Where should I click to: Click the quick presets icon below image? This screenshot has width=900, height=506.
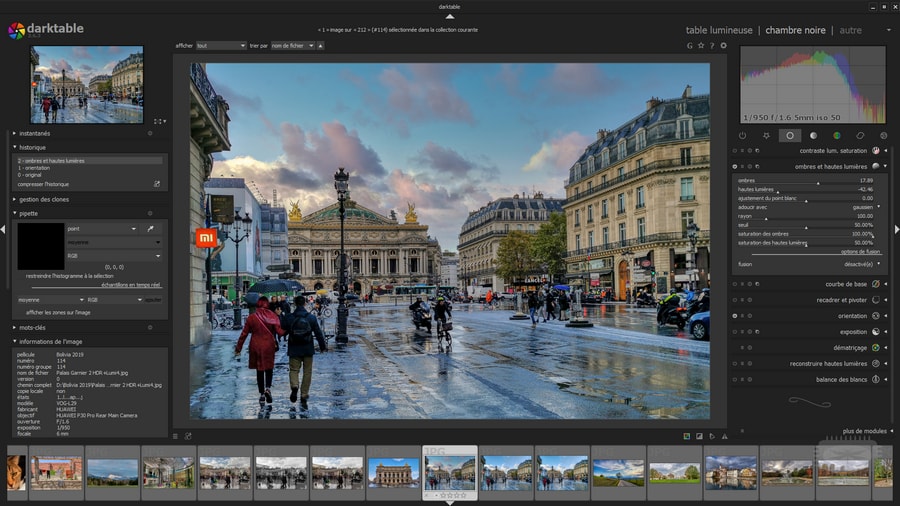tap(176, 437)
